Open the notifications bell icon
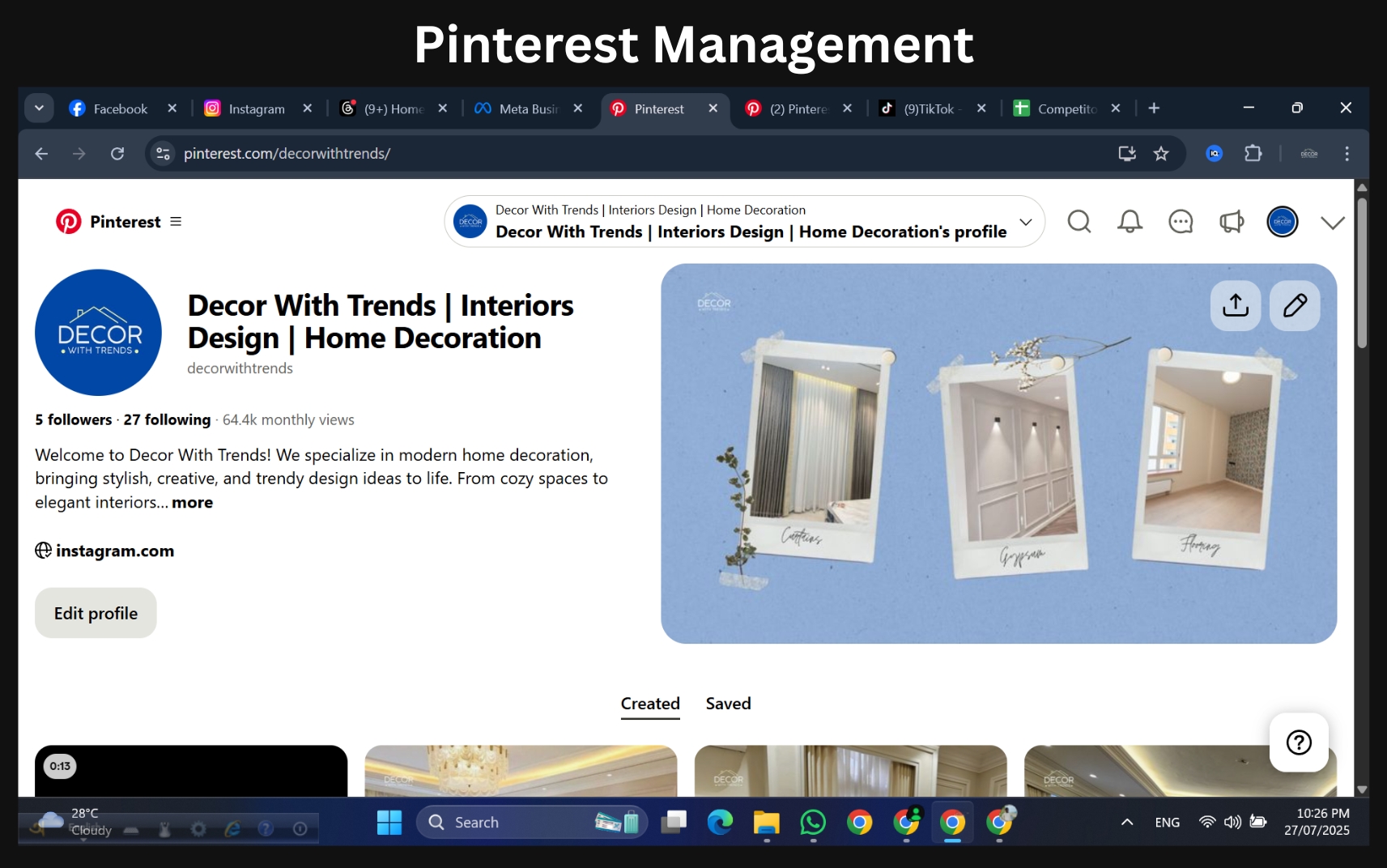This screenshot has height=868, width=1387. [1130, 222]
